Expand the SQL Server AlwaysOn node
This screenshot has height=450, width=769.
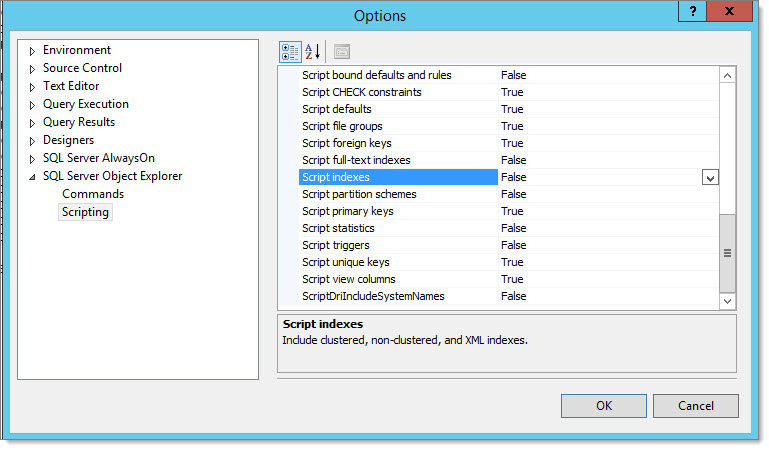pos(32,159)
